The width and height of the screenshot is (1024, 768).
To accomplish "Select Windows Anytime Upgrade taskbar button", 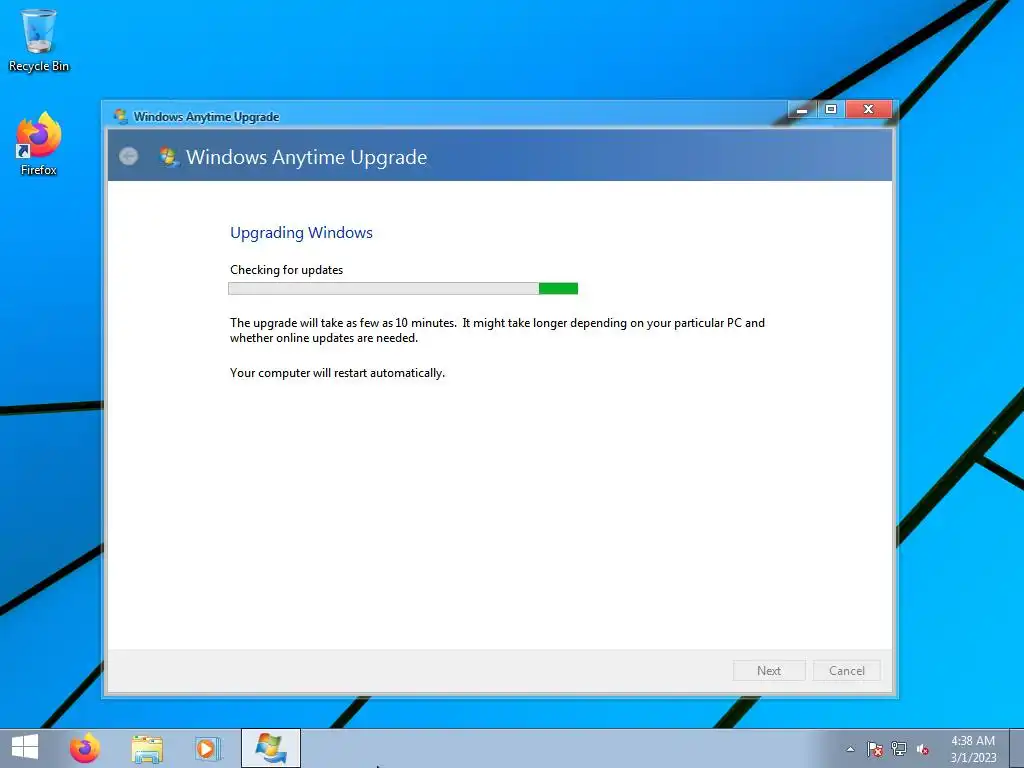I will 271,748.
